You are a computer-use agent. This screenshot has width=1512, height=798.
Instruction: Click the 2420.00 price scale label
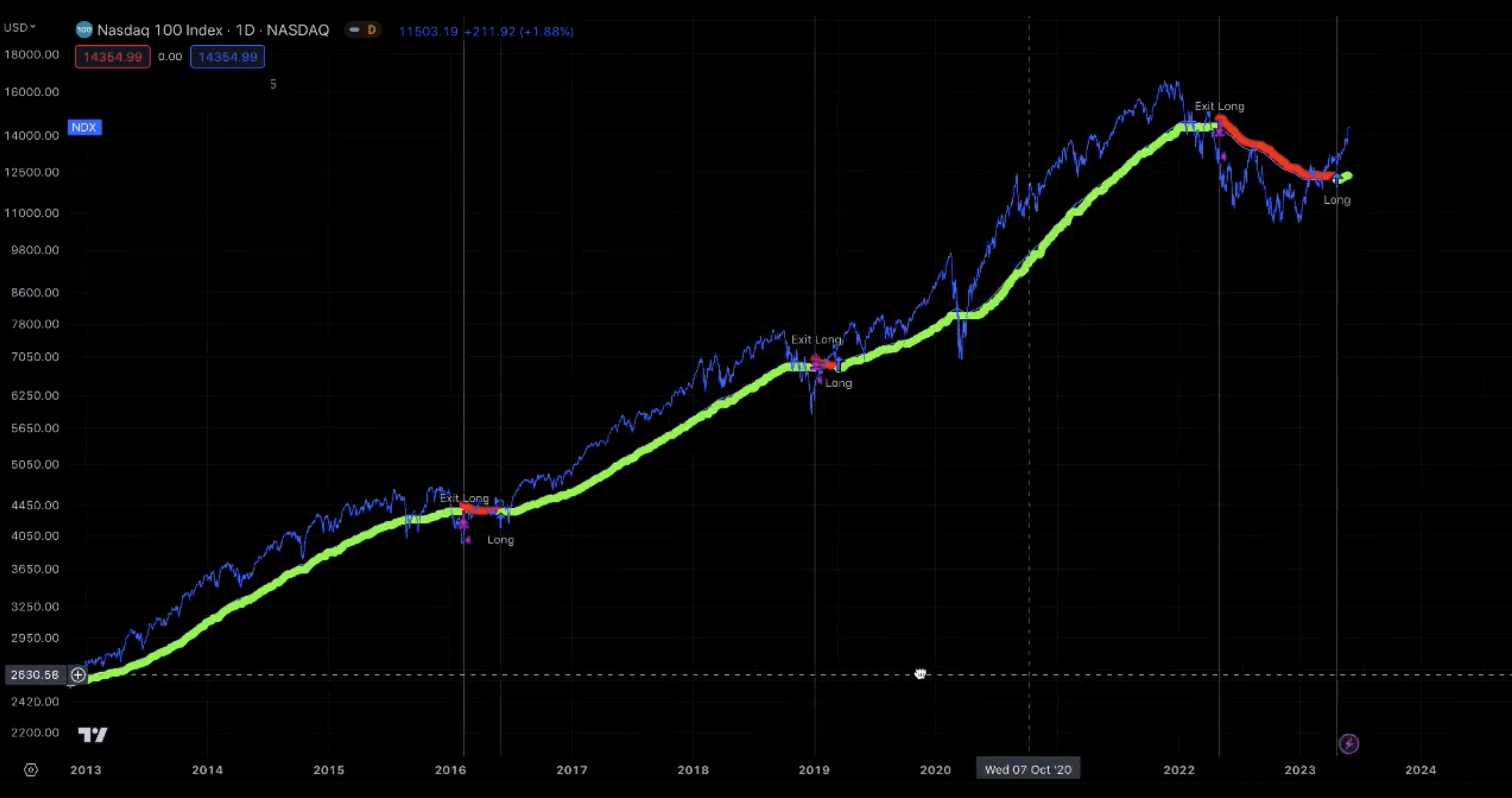click(35, 702)
